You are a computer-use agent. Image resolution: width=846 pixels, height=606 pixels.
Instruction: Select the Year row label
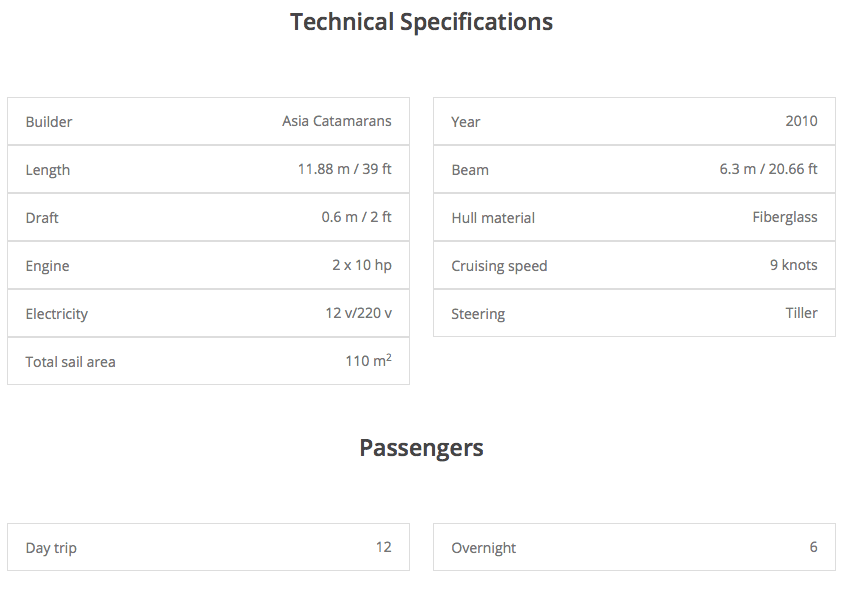[x=465, y=122]
